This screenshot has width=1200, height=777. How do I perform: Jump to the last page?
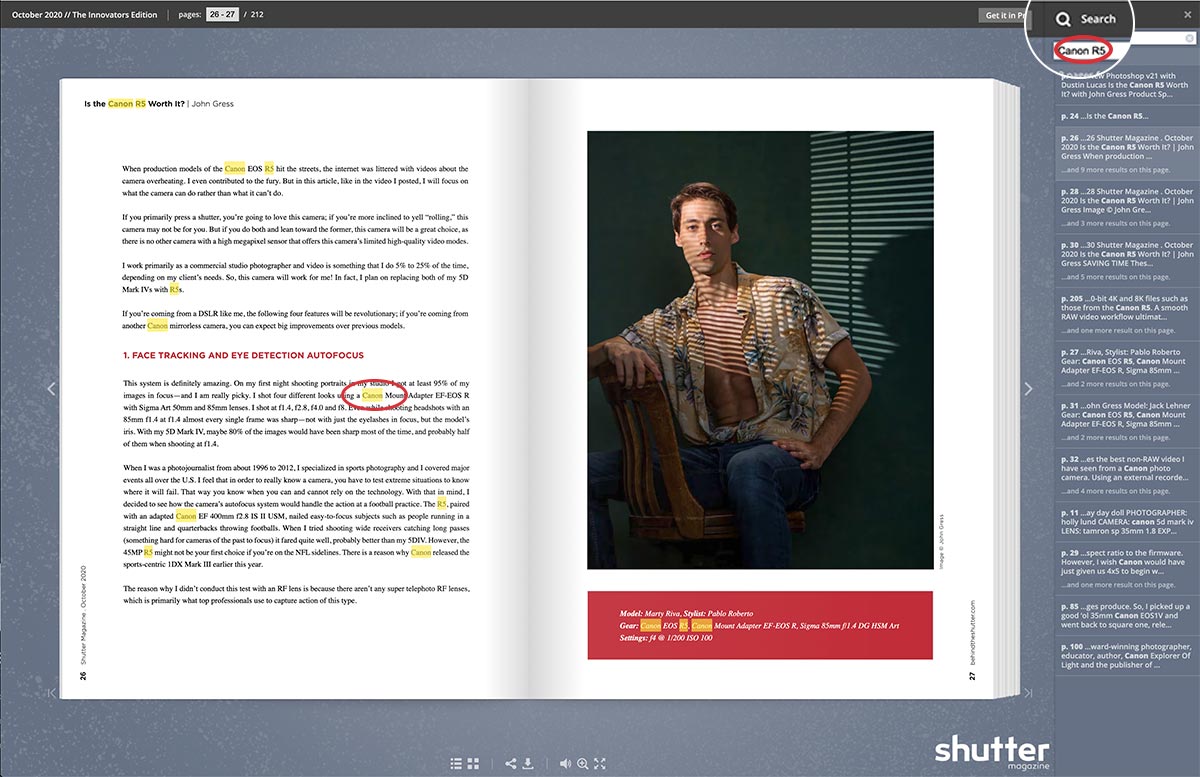tap(1028, 692)
